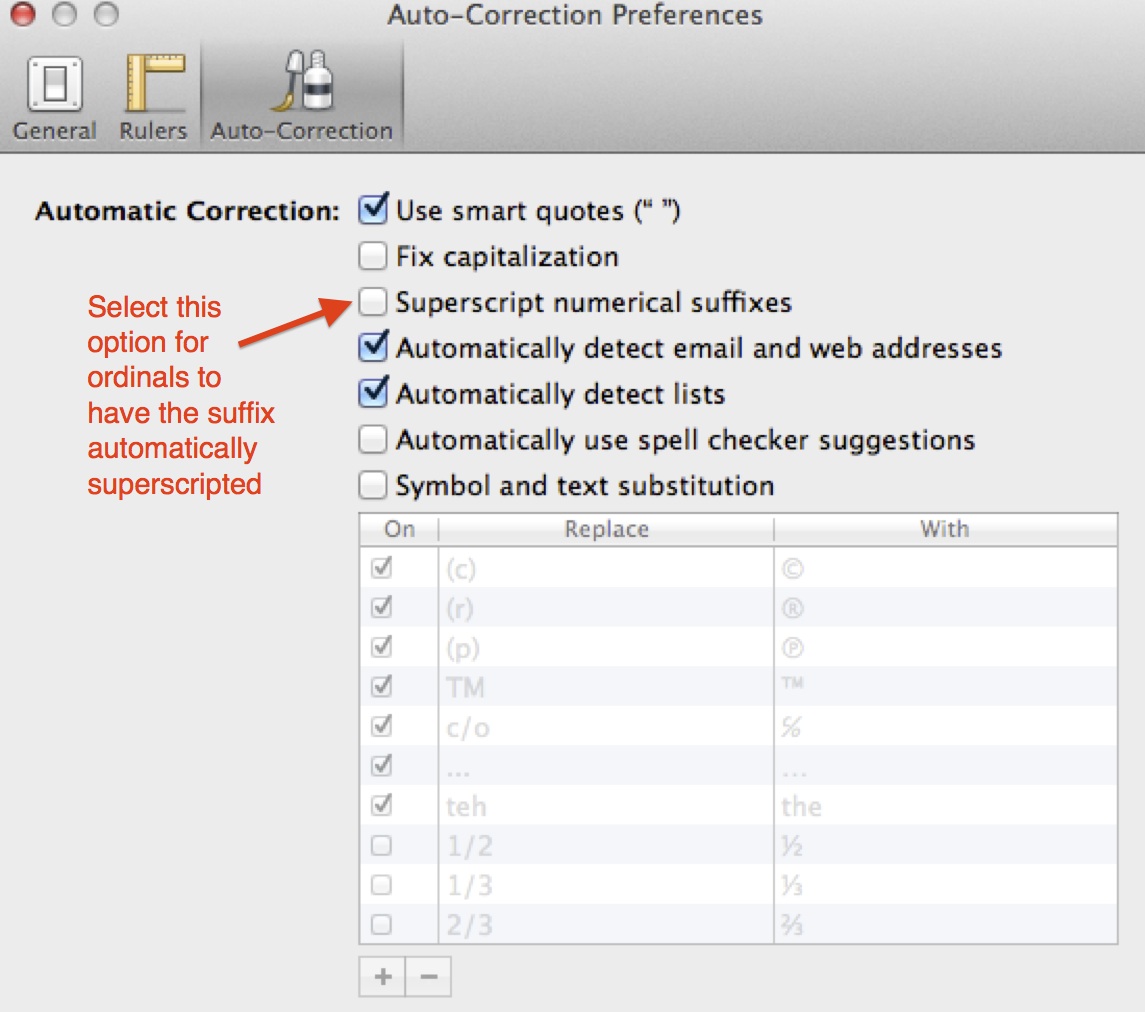Image resolution: width=1145 pixels, height=1012 pixels.
Task: Select the TM replacement row text
Action: [x=466, y=688]
